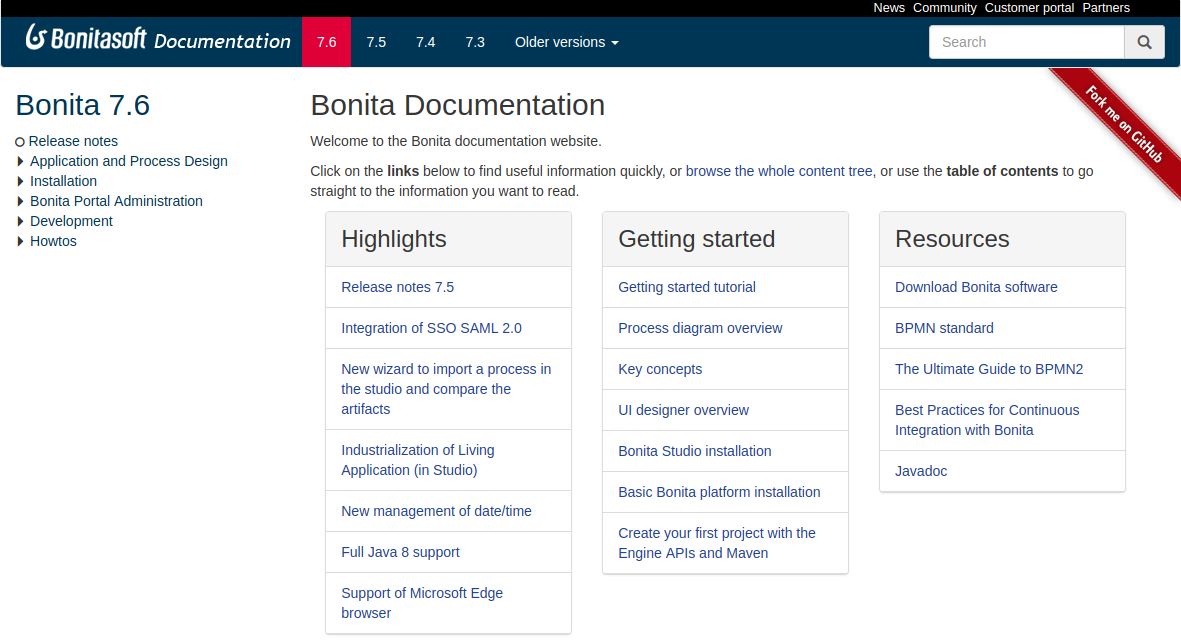
Task: Switch to the 7.3 version tab
Action: [475, 42]
